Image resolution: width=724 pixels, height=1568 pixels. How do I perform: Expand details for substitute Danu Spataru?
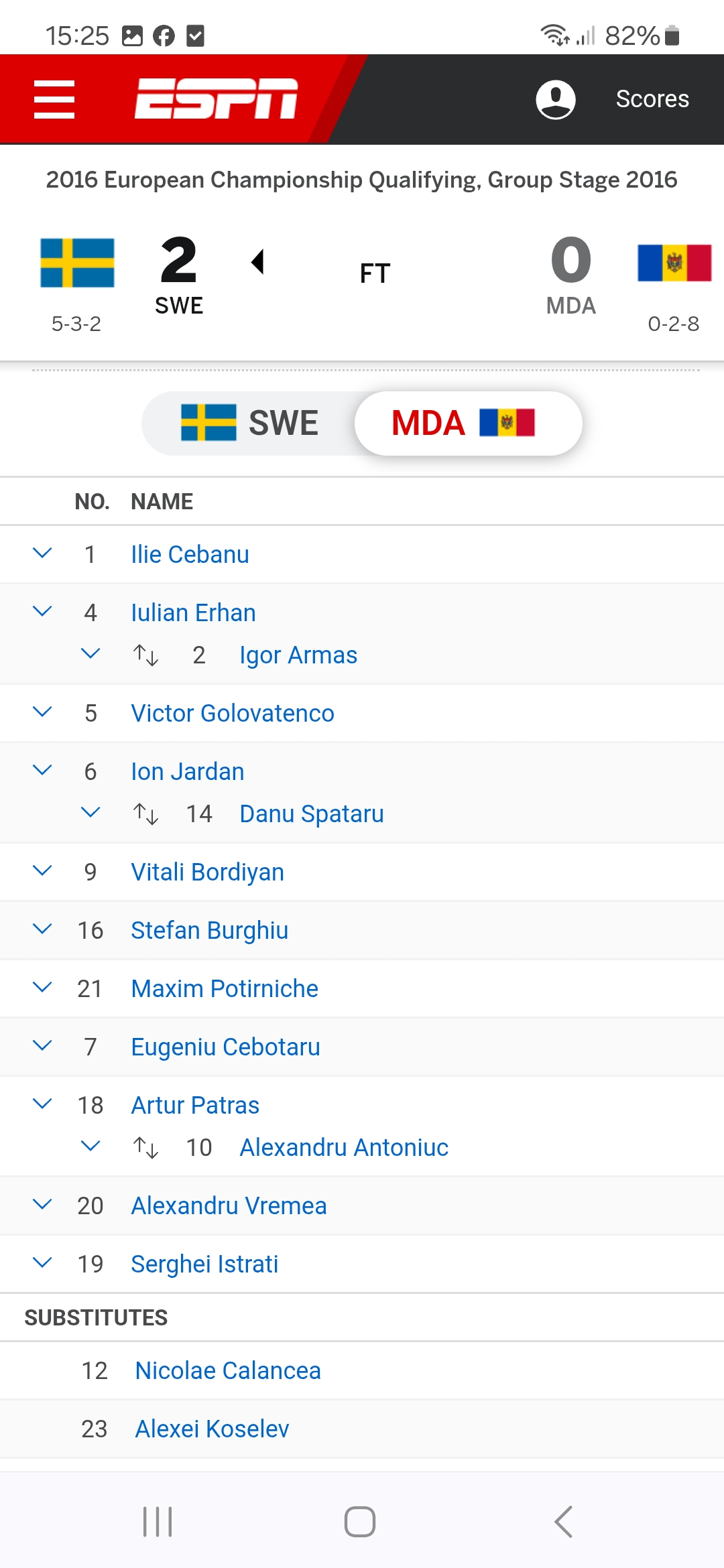[x=90, y=813]
